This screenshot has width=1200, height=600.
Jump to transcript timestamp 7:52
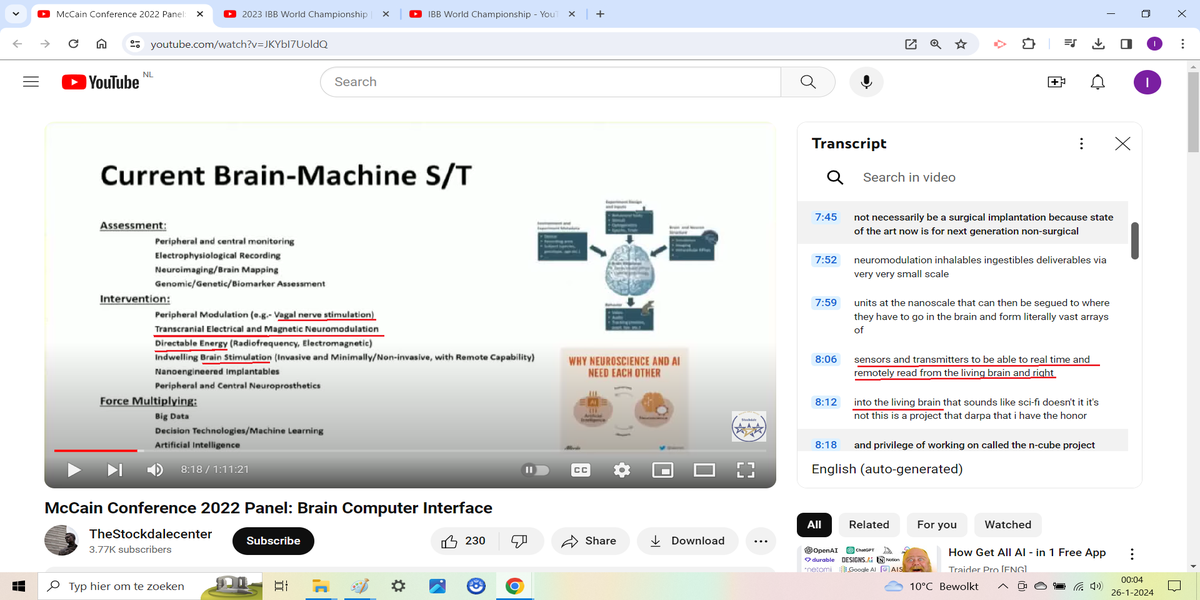pos(825,260)
